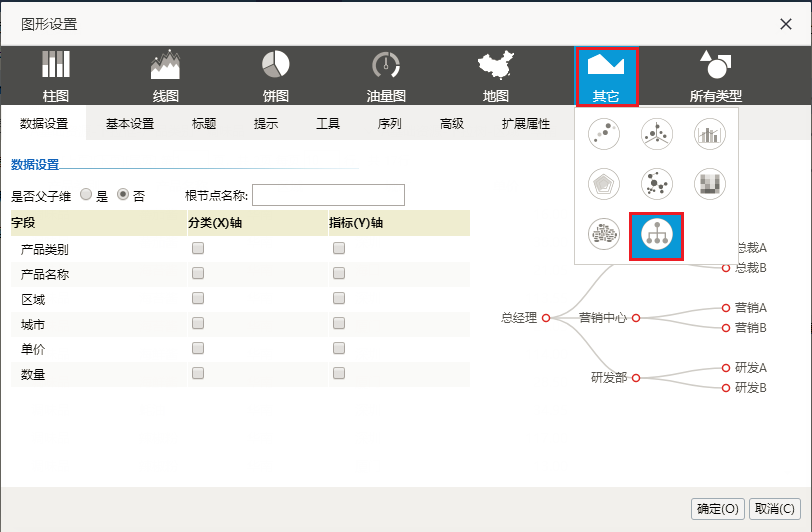Check 产品类别 under 分类(X)轴
812x532 pixels.
pyautogui.click(x=198, y=248)
